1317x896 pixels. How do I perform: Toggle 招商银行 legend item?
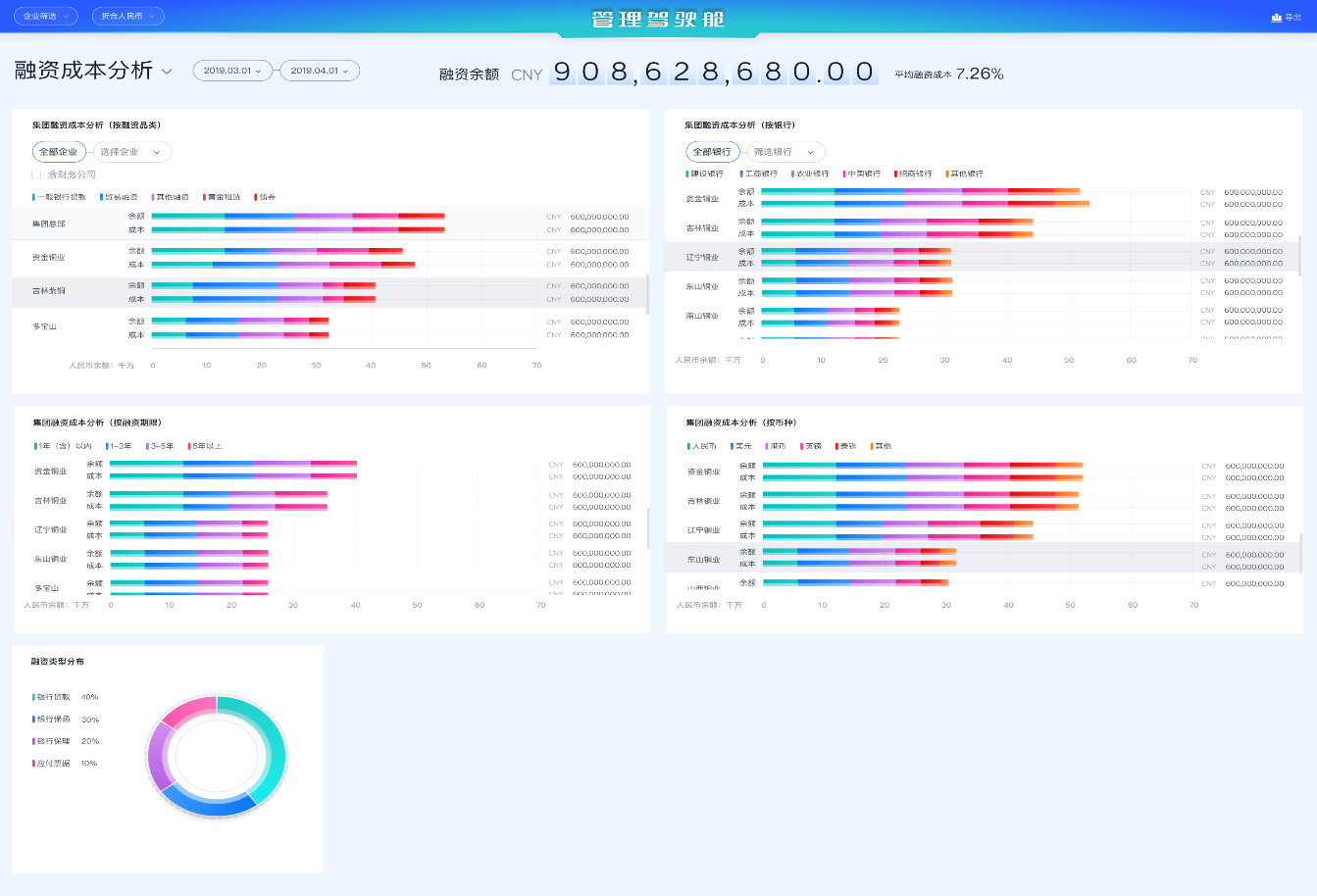click(x=913, y=174)
